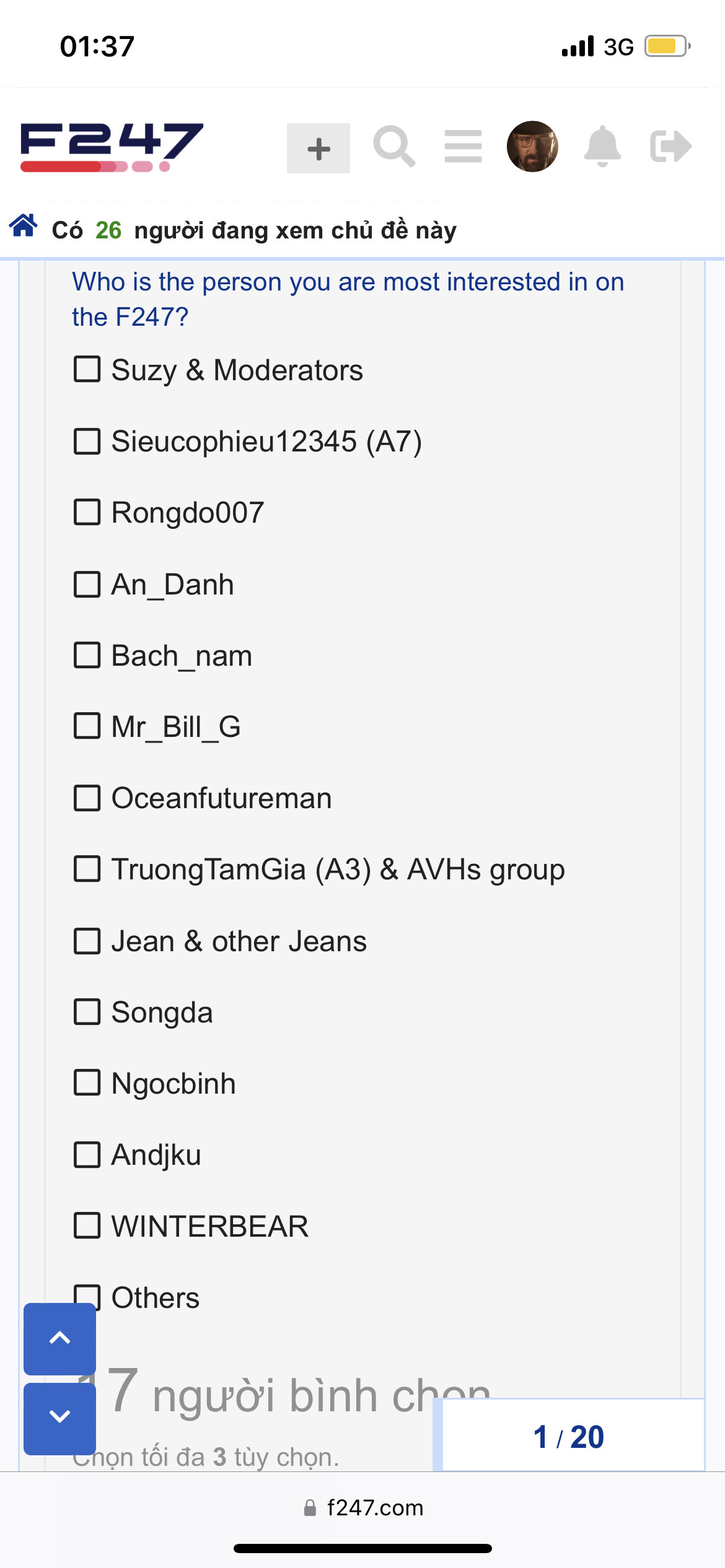
Task: Tick the WINTERBEAR poll option
Action: (87, 1226)
